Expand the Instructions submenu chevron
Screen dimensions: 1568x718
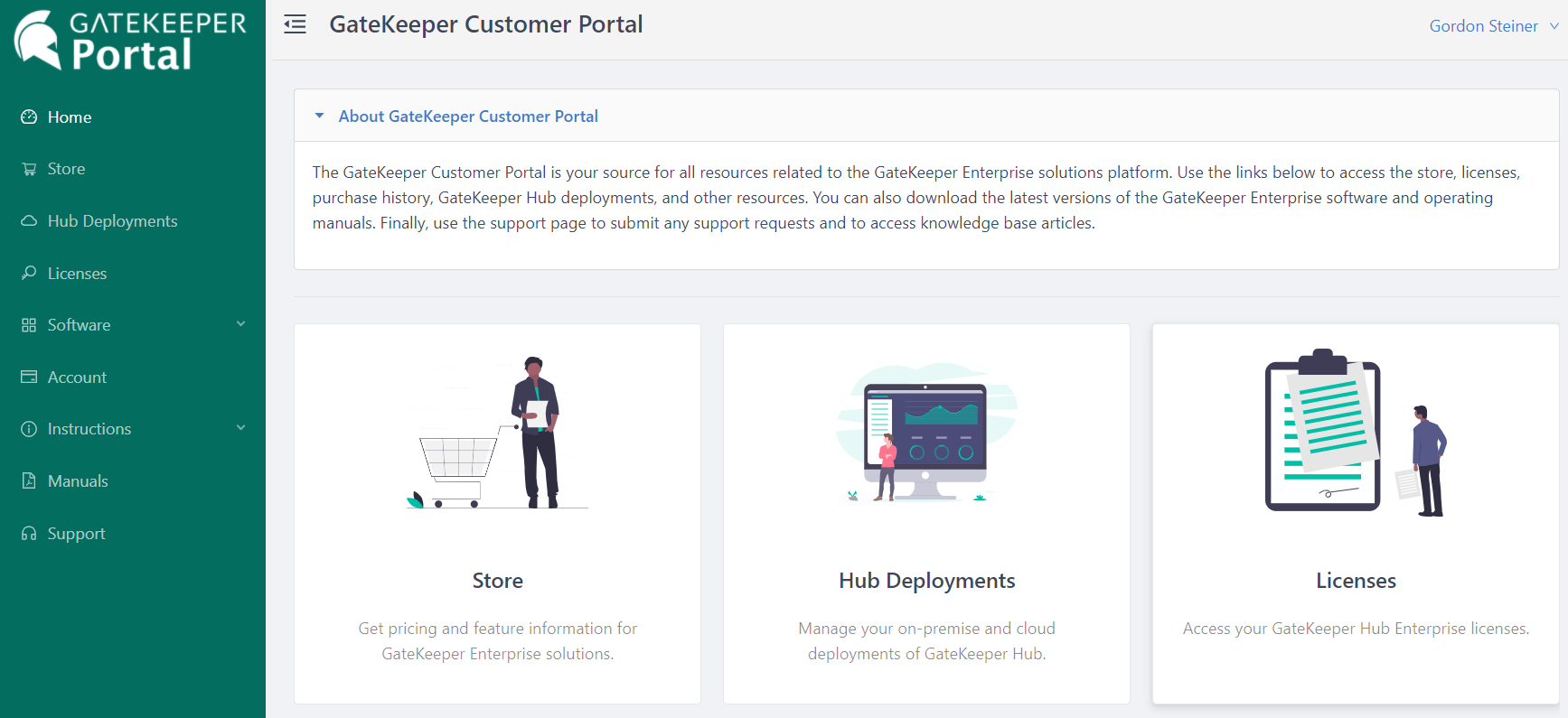(240, 428)
